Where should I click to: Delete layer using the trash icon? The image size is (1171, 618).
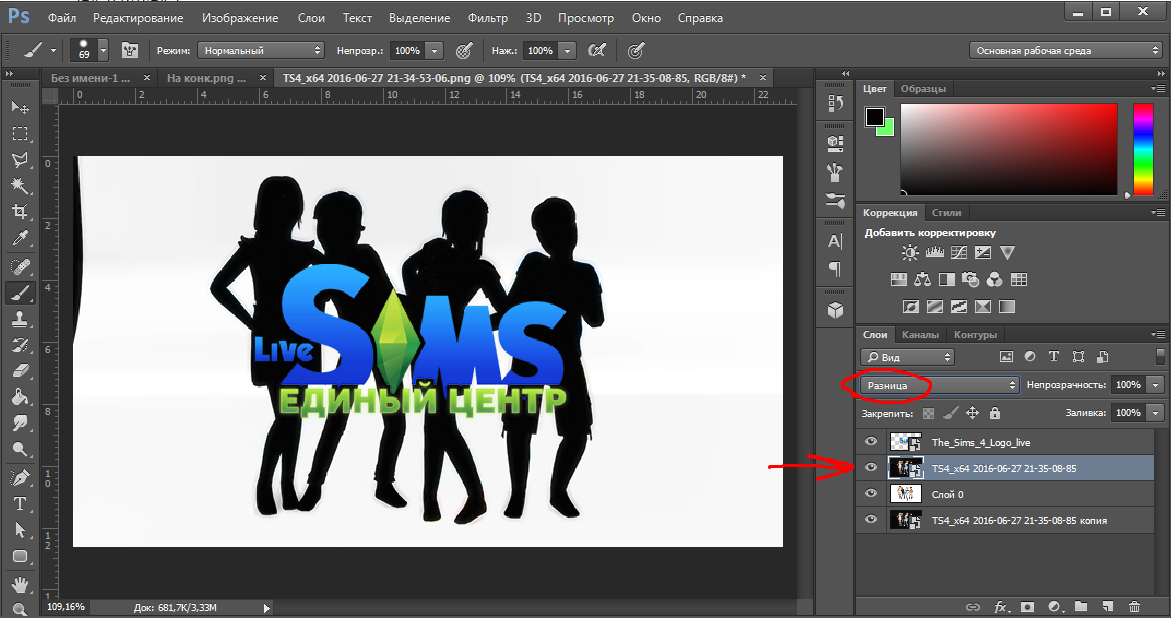1134,608
